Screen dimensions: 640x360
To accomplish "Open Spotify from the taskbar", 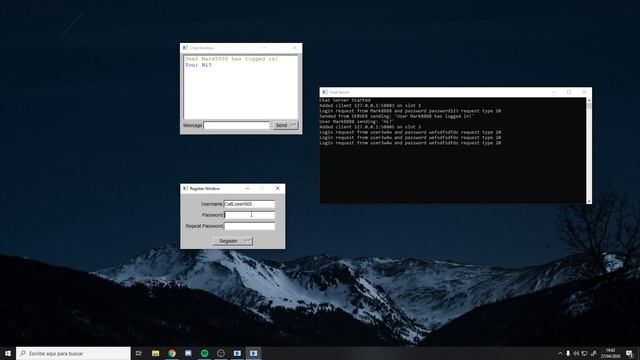I will click(204, 353).
